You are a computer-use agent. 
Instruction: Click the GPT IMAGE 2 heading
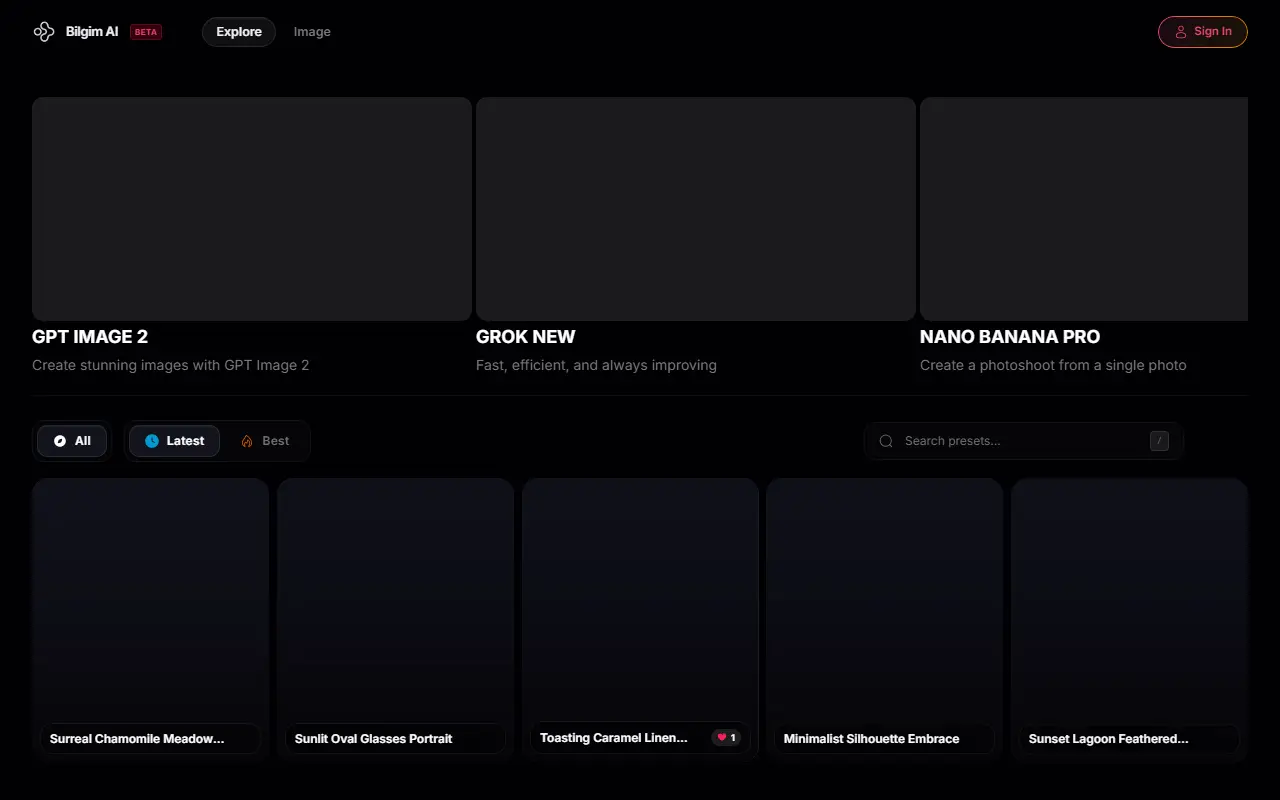(90, 337)
